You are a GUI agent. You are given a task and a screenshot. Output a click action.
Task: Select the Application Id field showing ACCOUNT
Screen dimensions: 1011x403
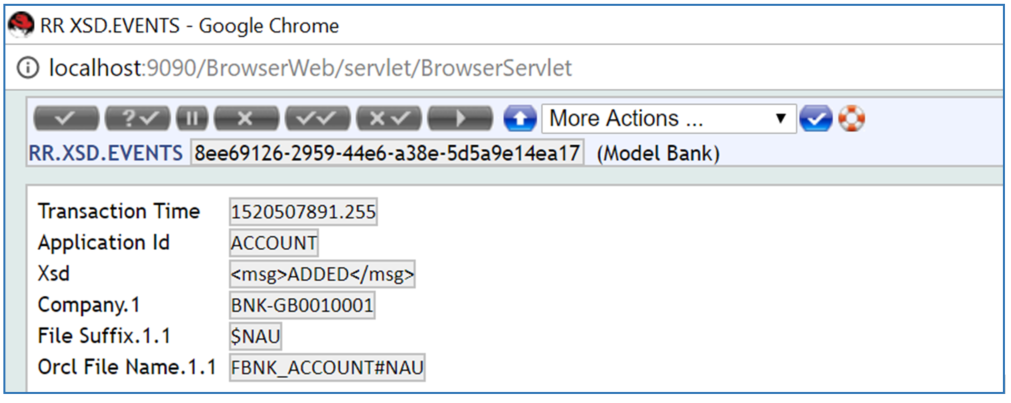[274, 243]
